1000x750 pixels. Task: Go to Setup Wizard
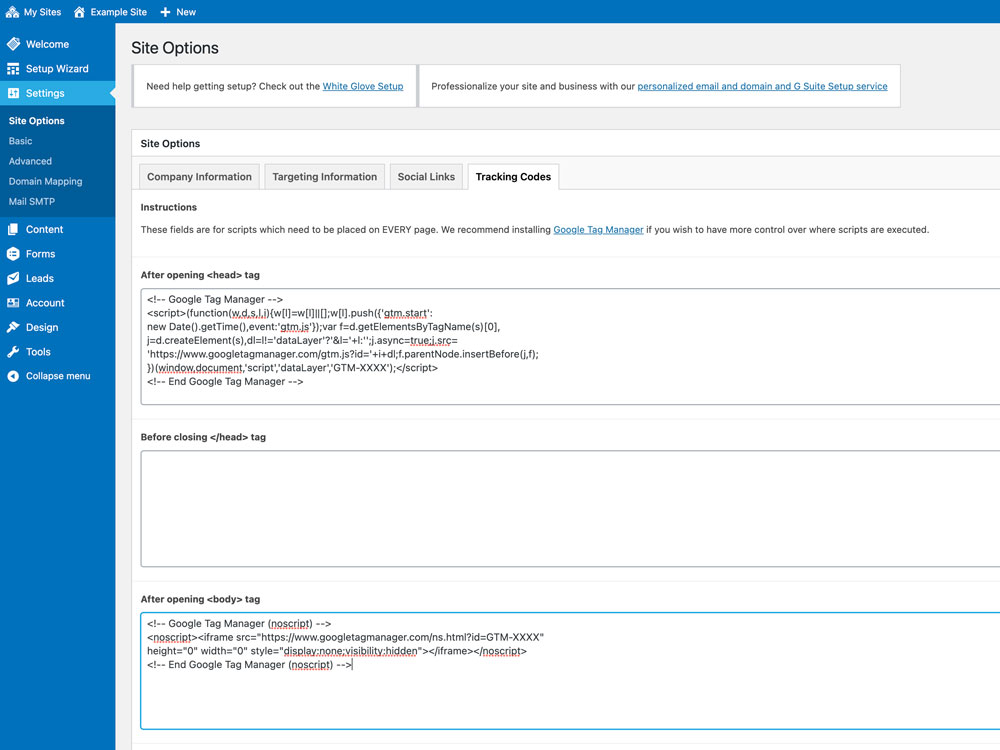pyautogui.click(x=57, y=68)
